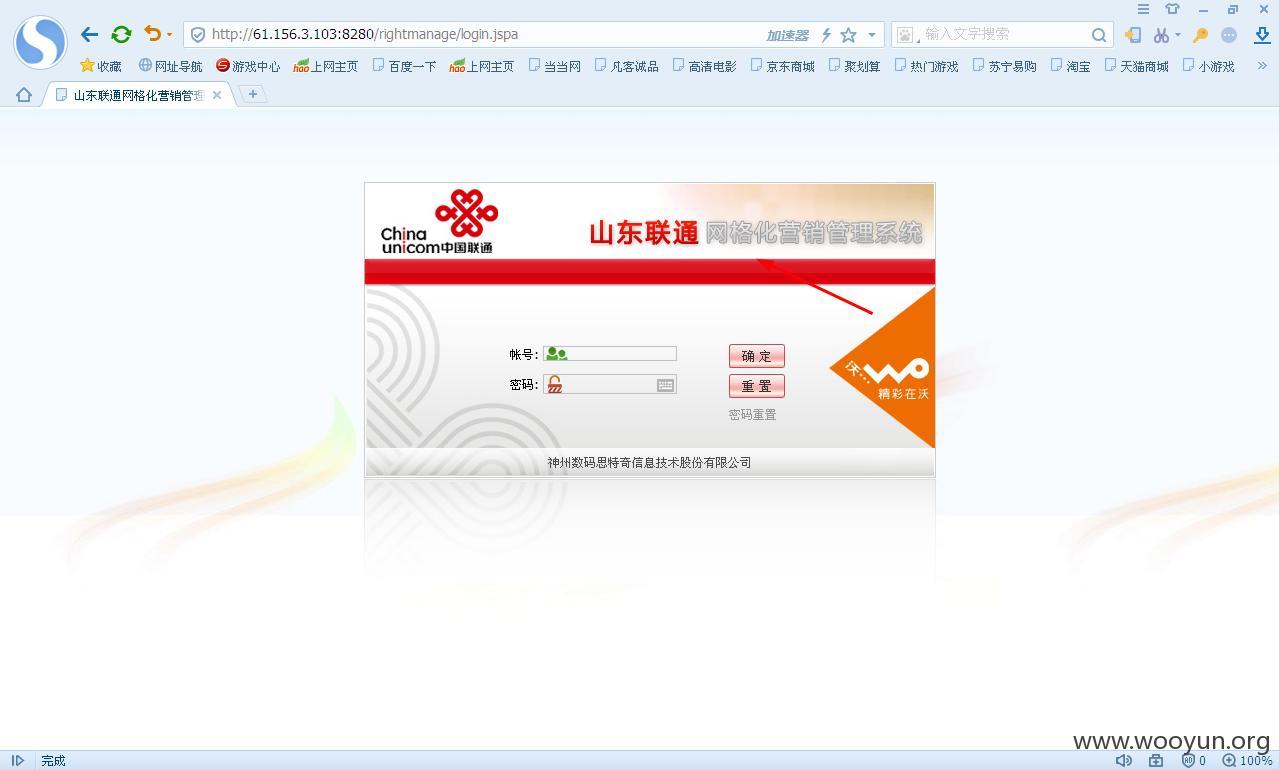Image resolution: width=1279 pixels, height=770 pixels.
Task: Click the scissors screenshot tool
Action: click(1160, 35)
